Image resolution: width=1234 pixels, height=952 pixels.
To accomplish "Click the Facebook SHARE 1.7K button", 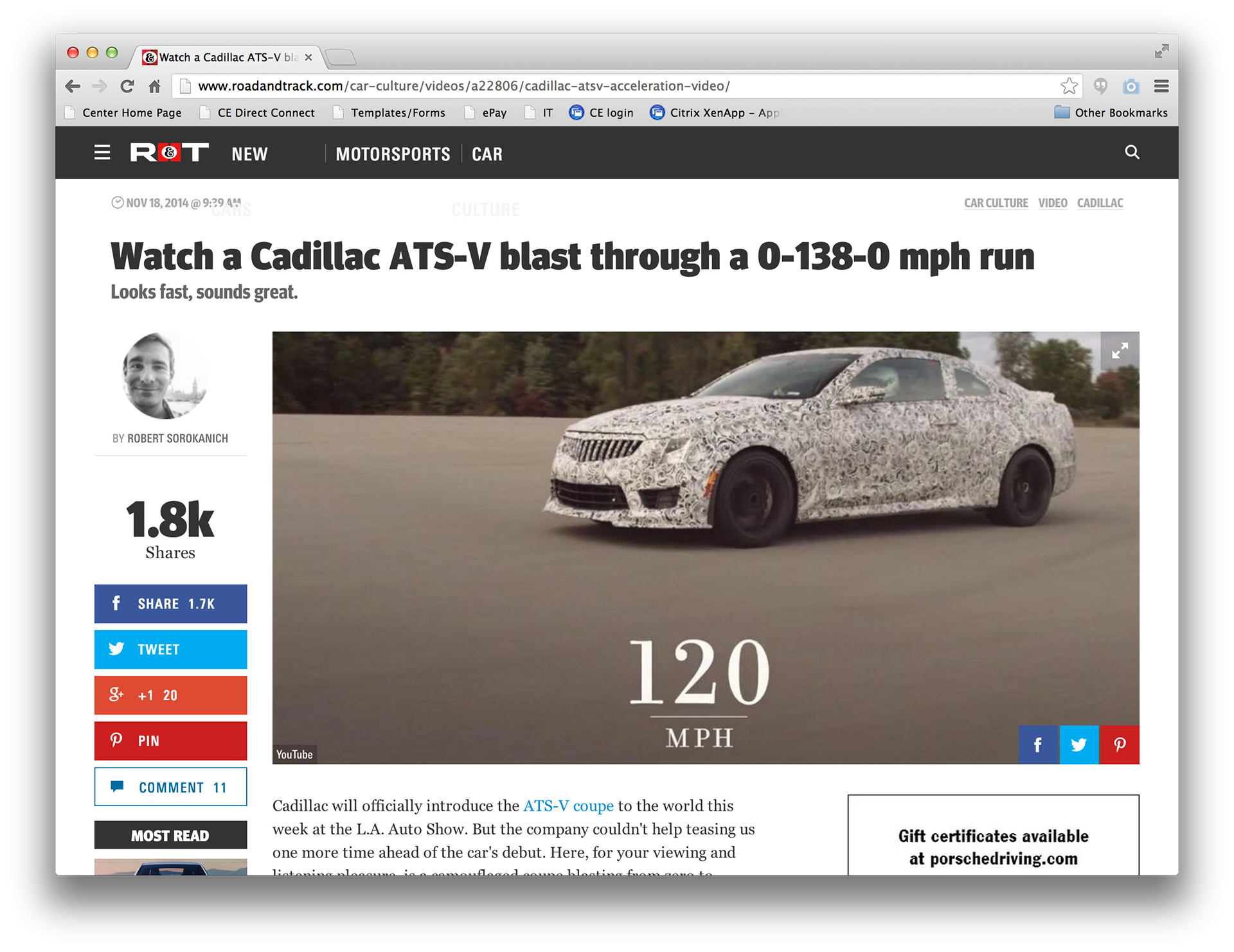I will tap(170, 604).
